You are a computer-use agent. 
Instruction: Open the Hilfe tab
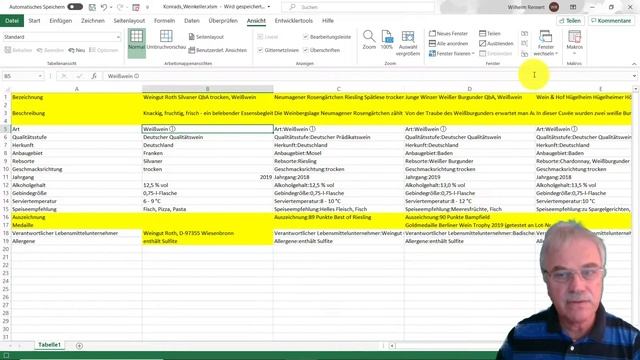point(328,20)
